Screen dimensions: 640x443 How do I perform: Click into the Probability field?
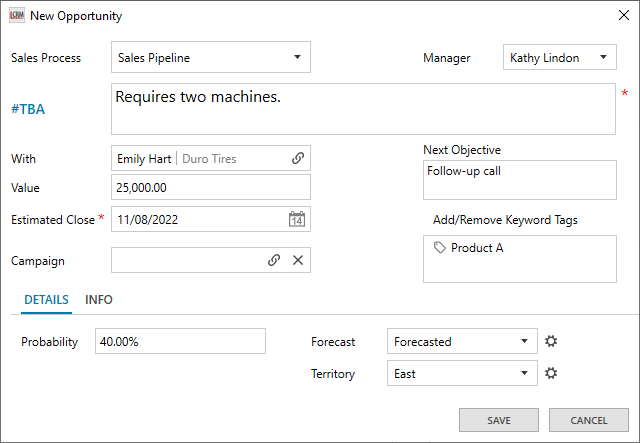pyautogui.click(x=180, y=342)
